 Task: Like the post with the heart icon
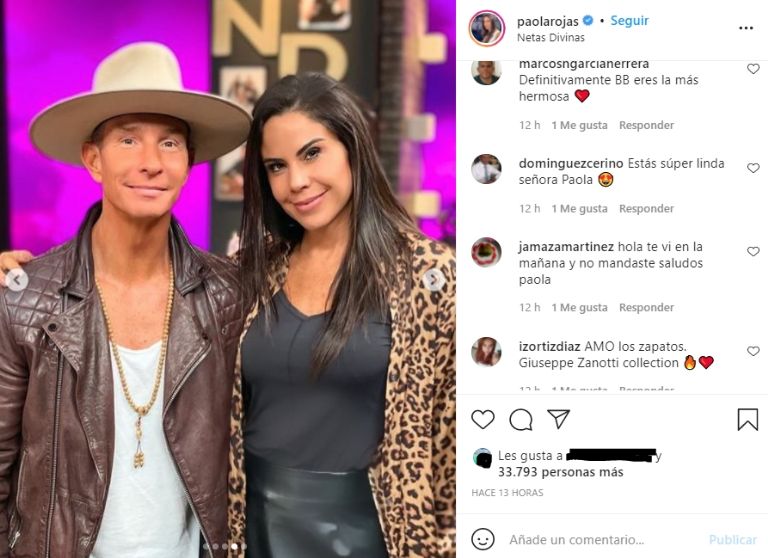click(483, 419)
